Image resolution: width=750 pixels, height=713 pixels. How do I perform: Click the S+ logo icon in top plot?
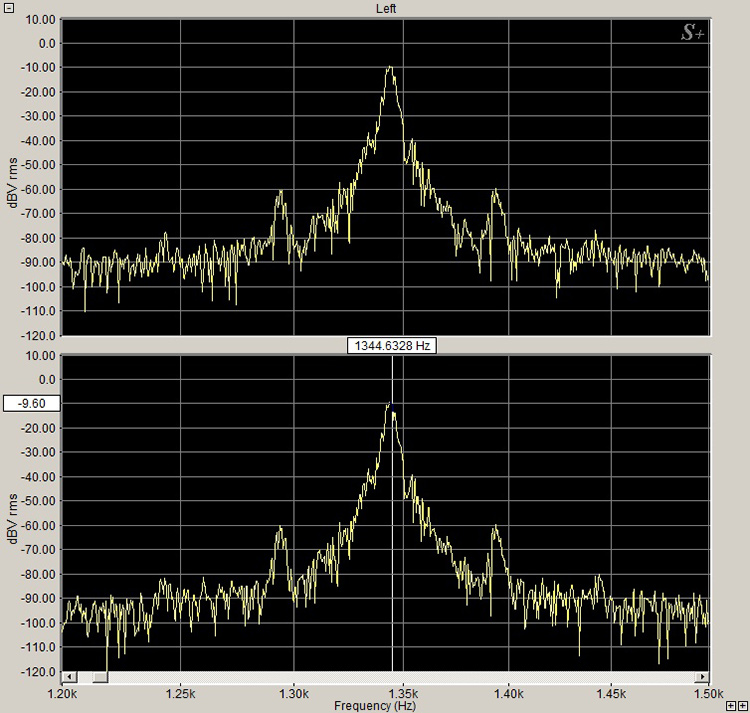click(x=692, y=33)
